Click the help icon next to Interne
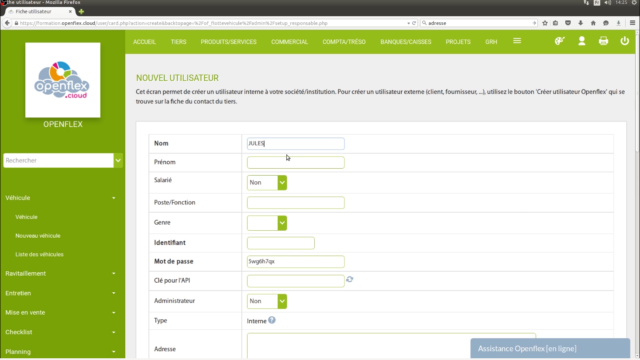 [x=272, y=320]
